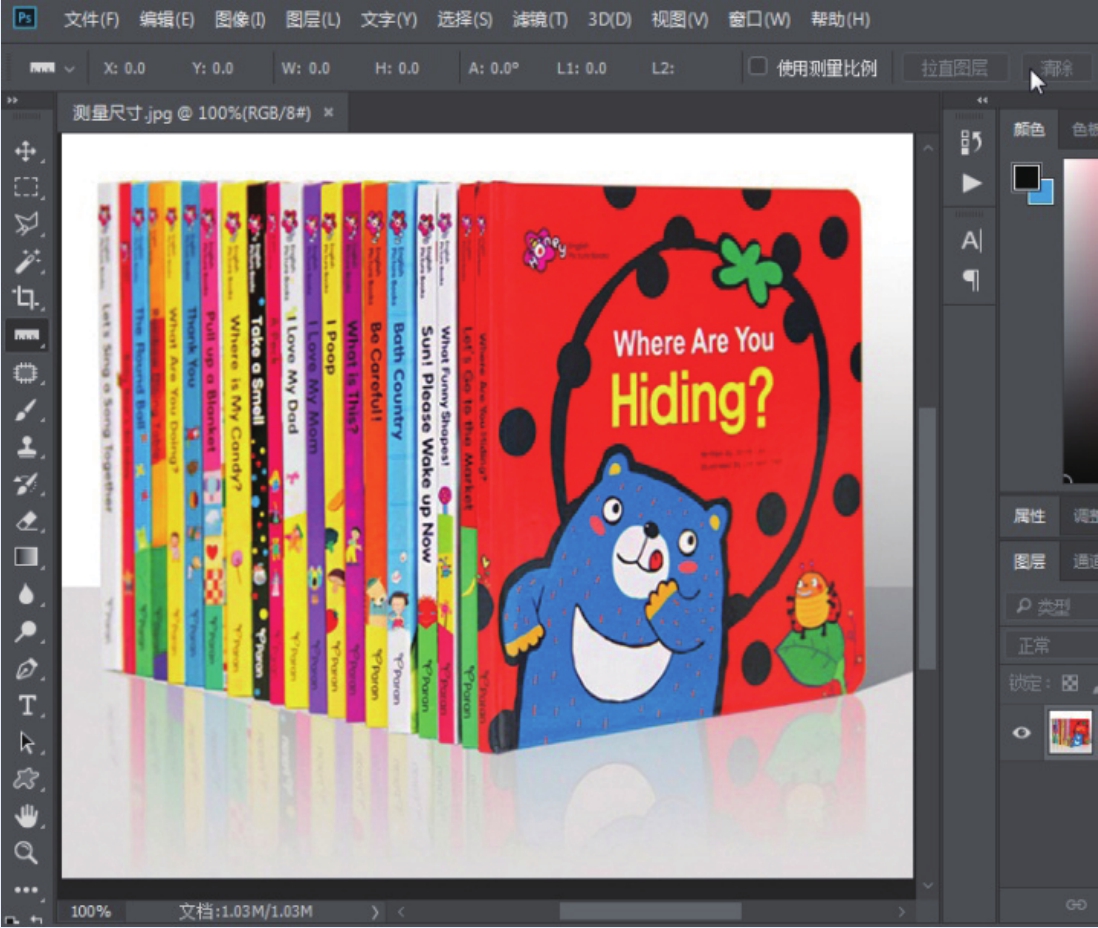Open the 视图(V) menu

[680, 19]
